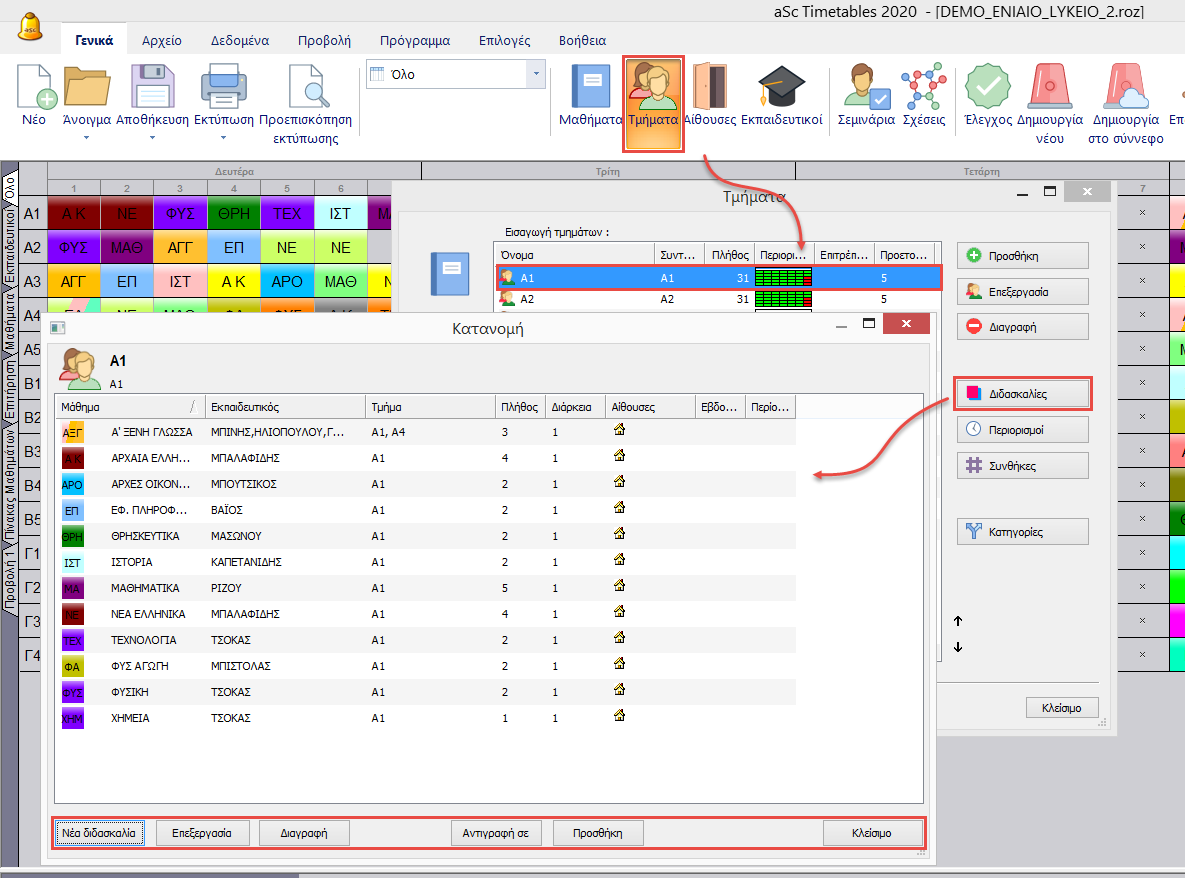The width and height of the screenshot is (1185, 878).
Task: Sort lessons by Εκπαιδευτικός column header
Action: pyautogui.click(x=285, y=407)
